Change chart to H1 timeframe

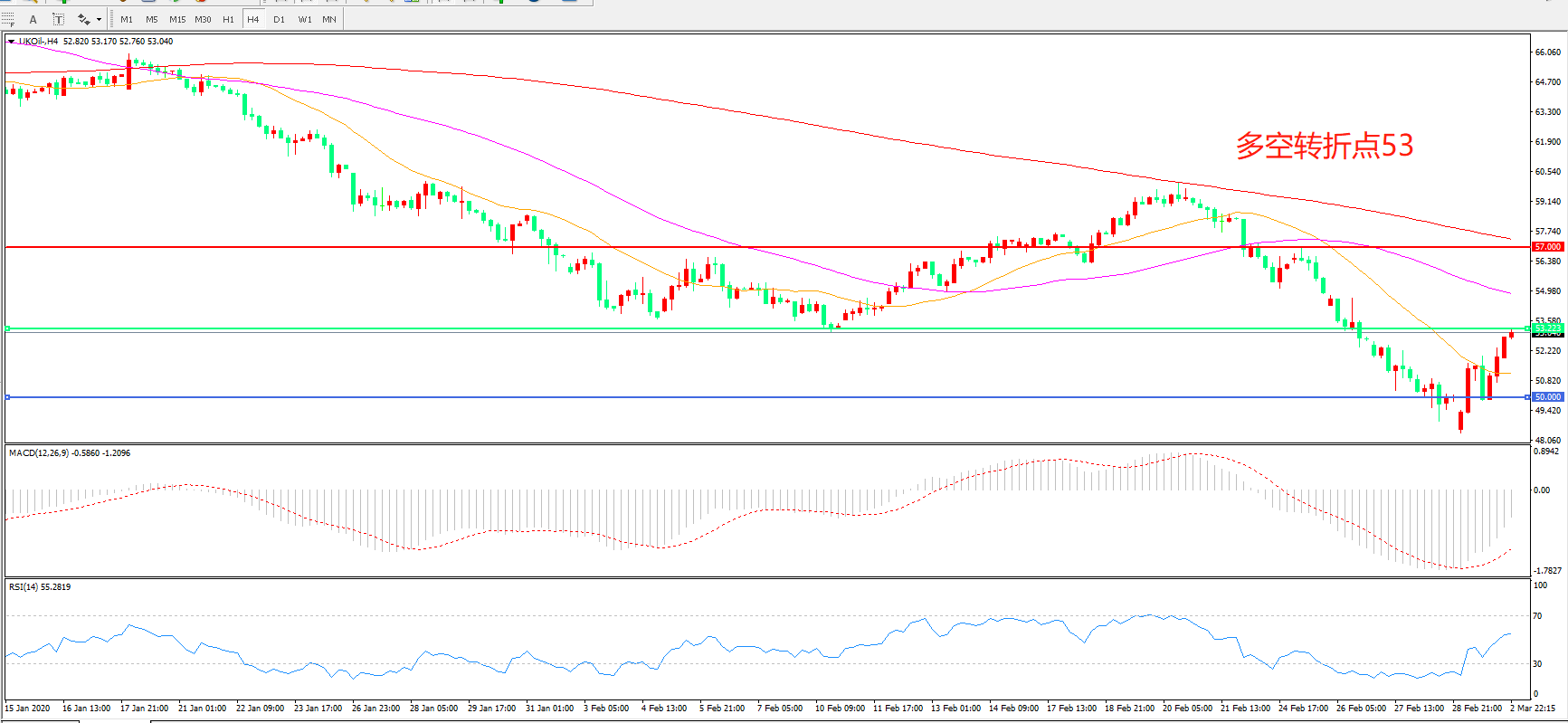pos(228,19)
